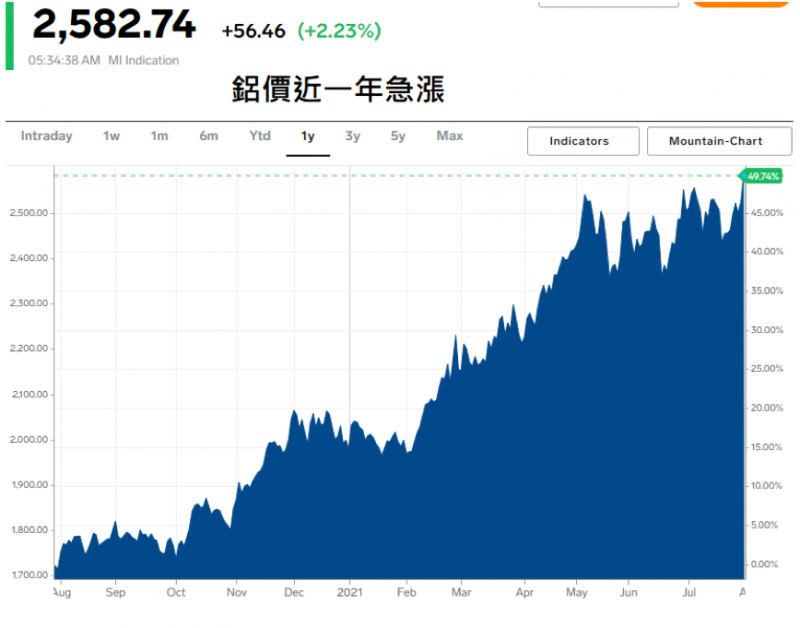Click the green 49.74% badge

pyautogui.click(x=763, y=177)
